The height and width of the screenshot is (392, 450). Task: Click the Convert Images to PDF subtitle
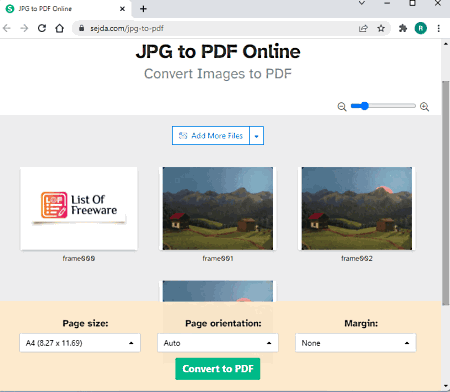tap(218, 74)
